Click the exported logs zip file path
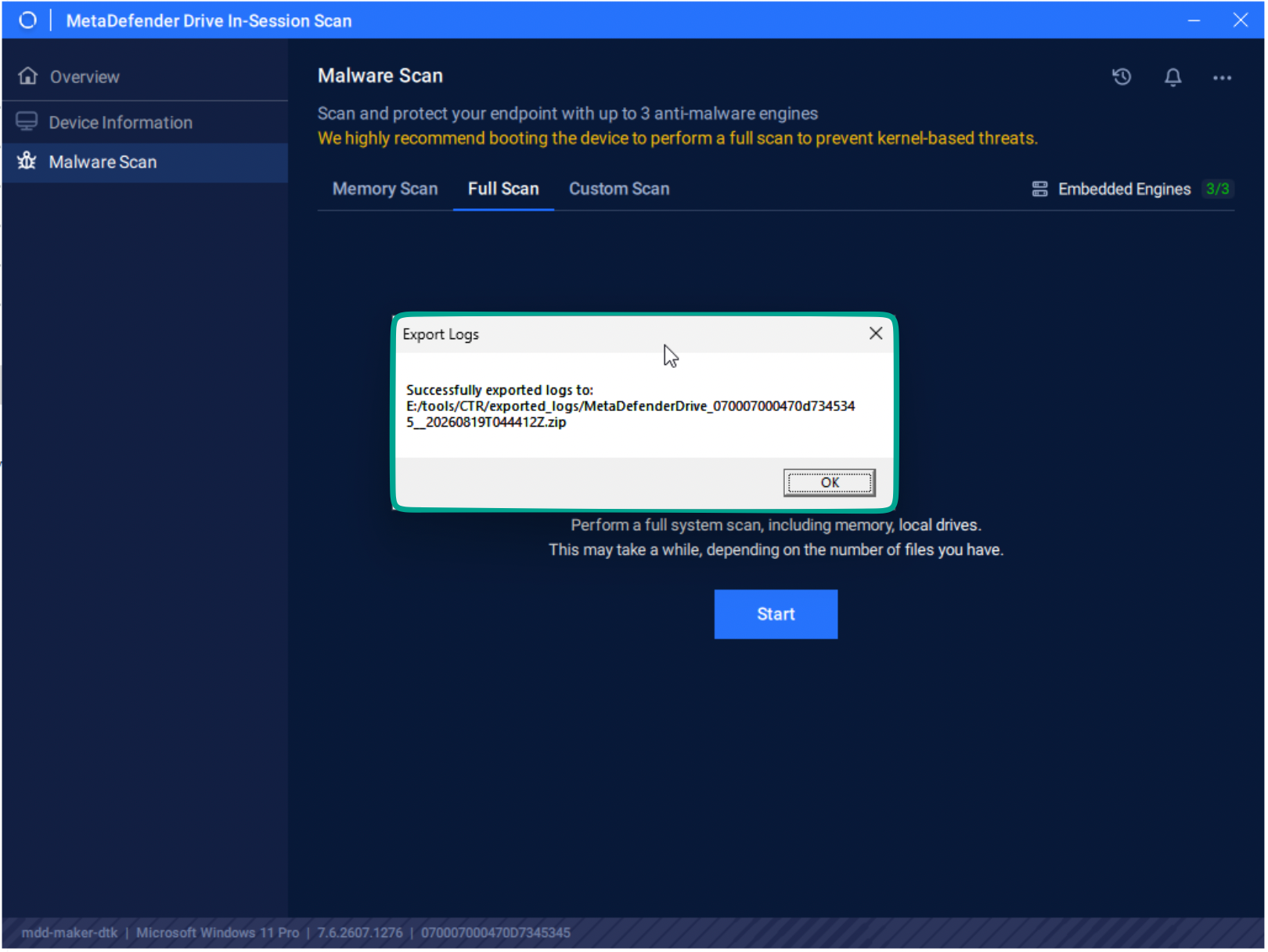Screen dimensions: 1268x952 (631, 414)
